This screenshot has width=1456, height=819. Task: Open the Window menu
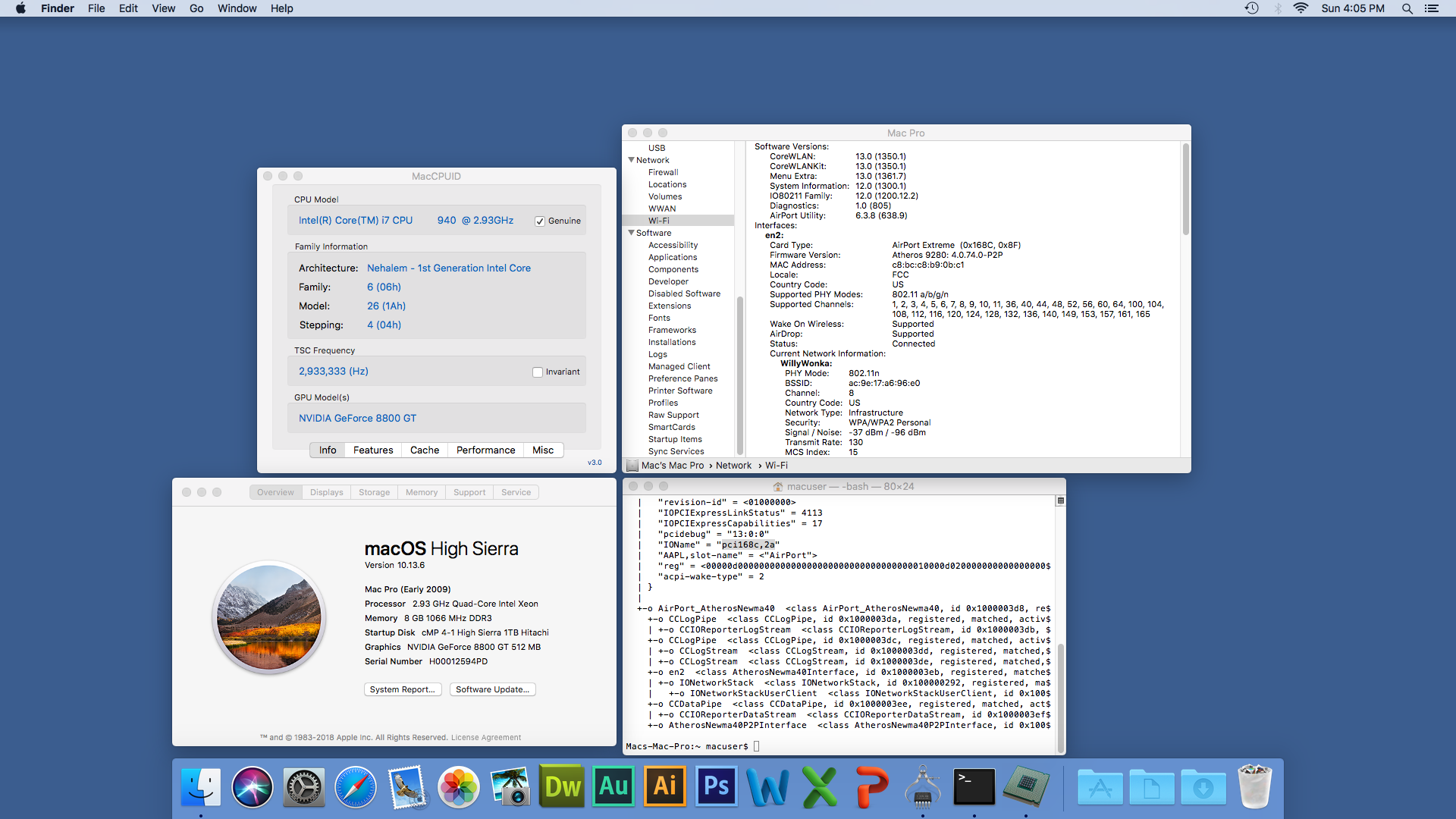click(237, 8)
